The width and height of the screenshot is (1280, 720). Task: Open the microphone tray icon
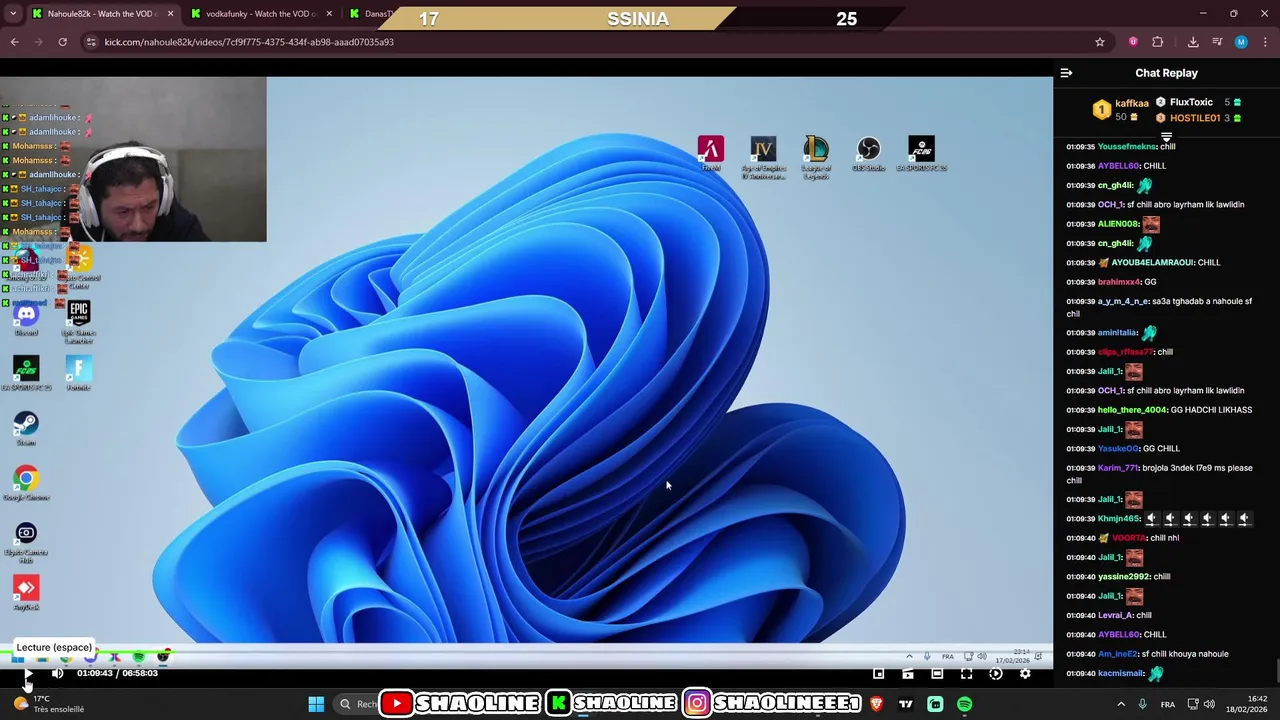tap(1143, 704)
